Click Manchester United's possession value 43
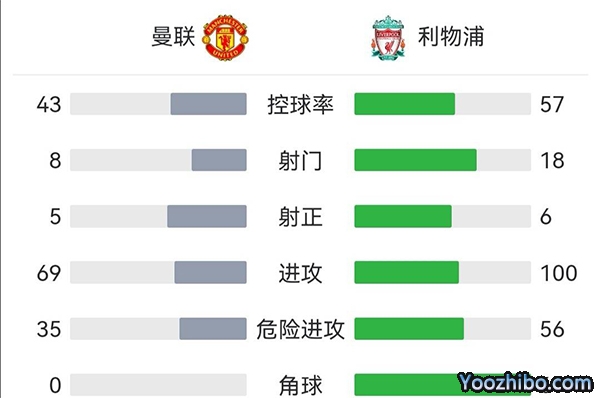Viewport: 600px width, 398px height. [x=49, y=104]
